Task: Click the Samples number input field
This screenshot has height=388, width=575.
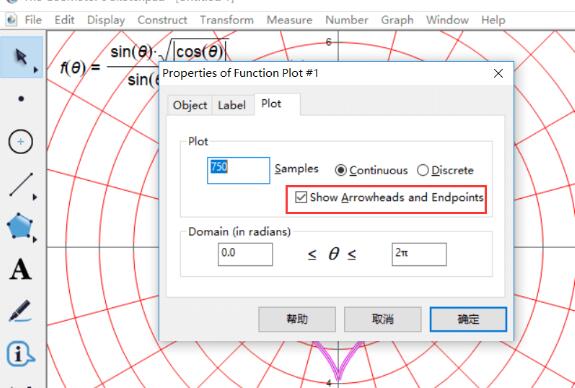Action: [238, 170]
